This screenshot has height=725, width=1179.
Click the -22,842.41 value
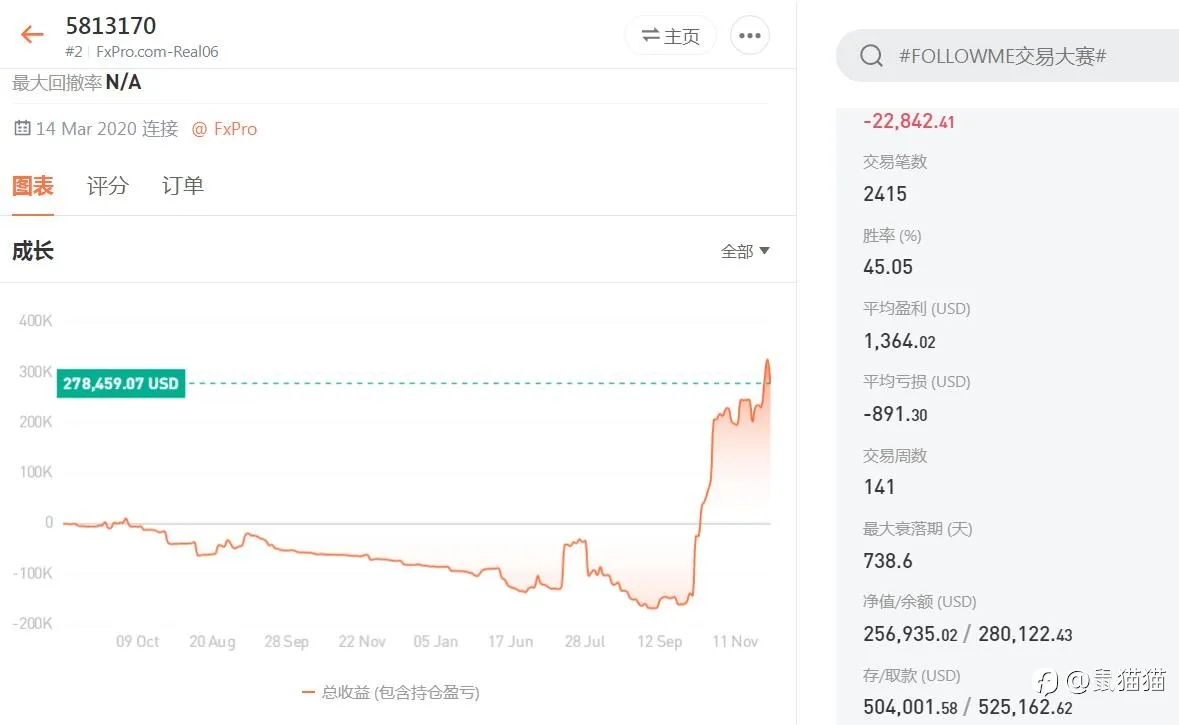coord(908,121)
